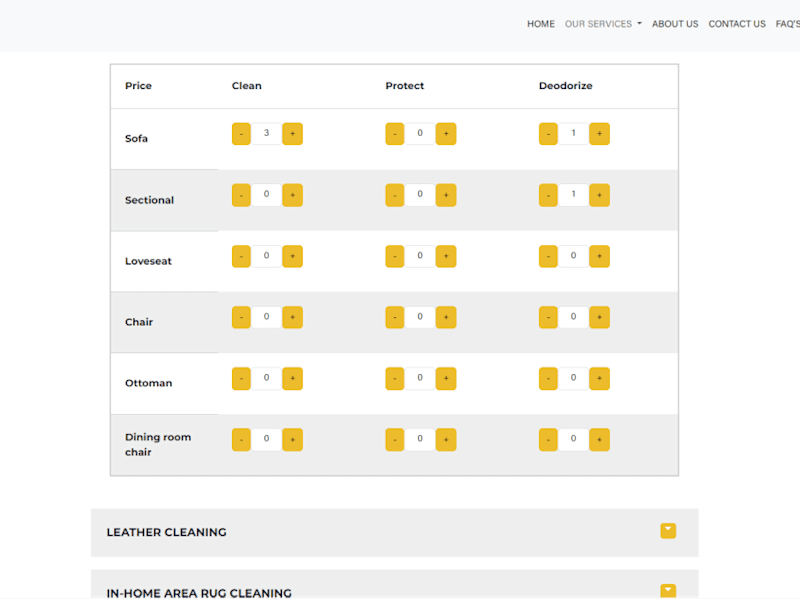Open the Our Services dropdown menu
Screen dimensions: 800x600
(x=603, y=24)
